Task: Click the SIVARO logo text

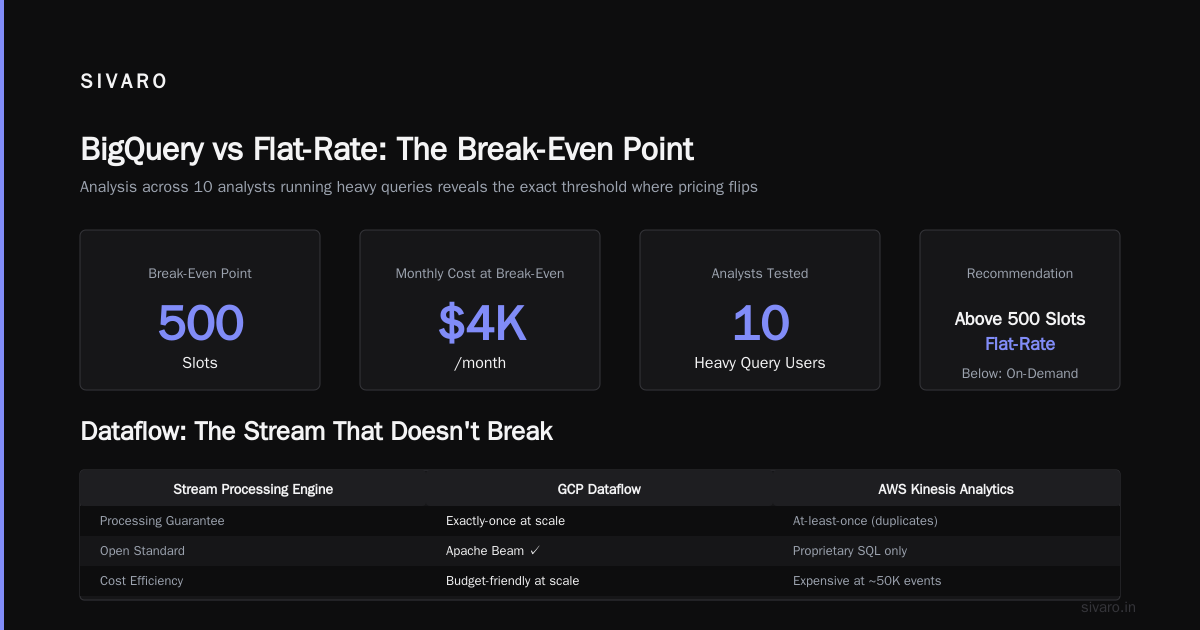Action: click(x=124, y=82)
